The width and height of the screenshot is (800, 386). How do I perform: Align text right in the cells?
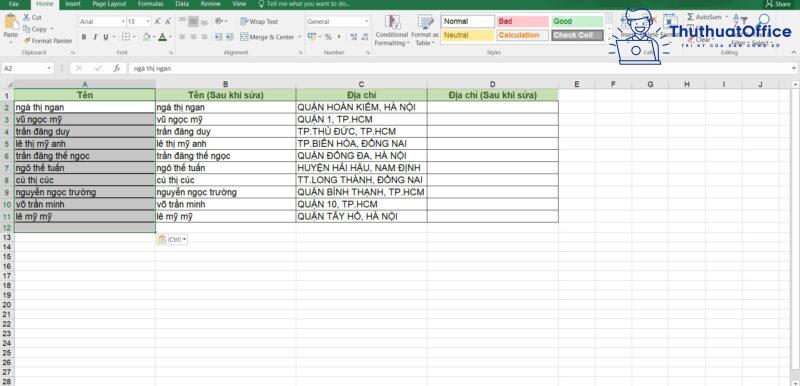pyautogui.click(x=205, y=37)
